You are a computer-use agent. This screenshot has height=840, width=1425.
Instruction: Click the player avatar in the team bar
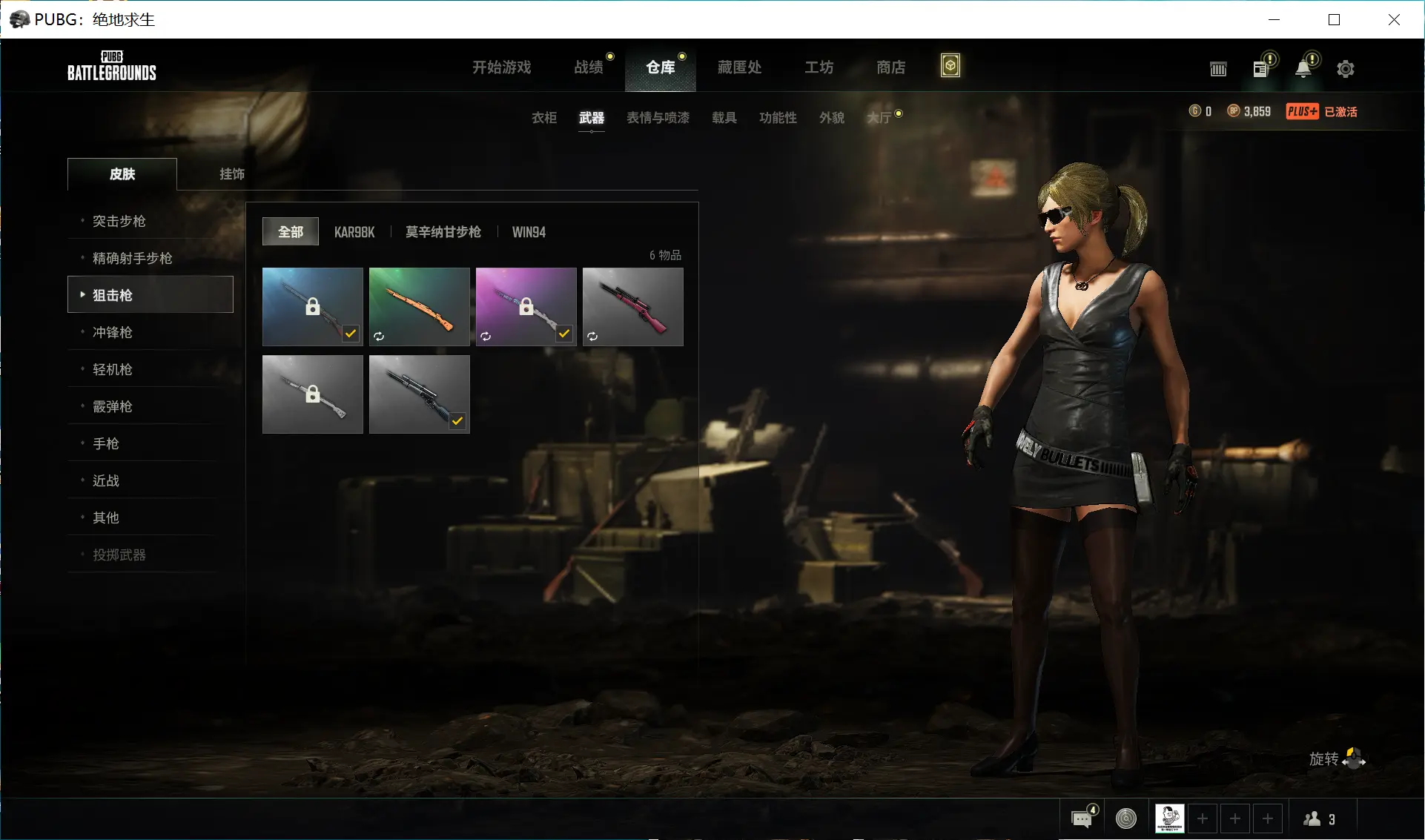point(1169,818)
